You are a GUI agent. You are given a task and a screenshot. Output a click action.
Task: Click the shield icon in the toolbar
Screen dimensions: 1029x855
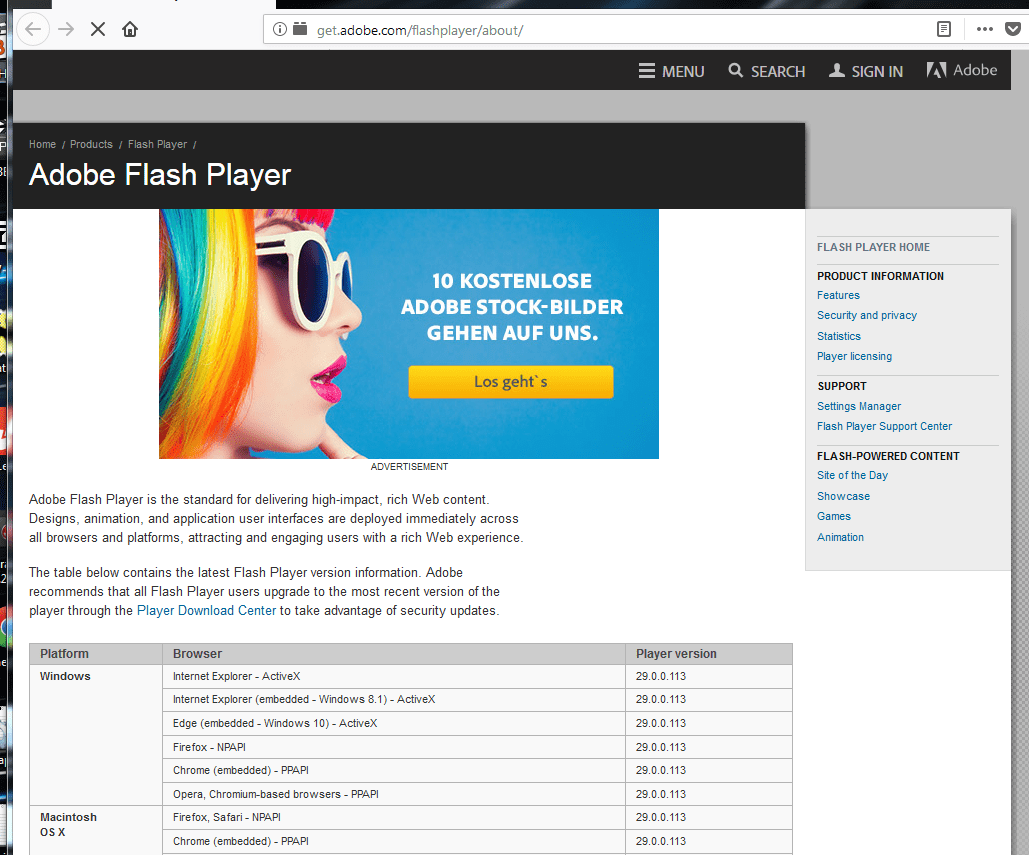pyautogui.click(x=1013, y=29)
